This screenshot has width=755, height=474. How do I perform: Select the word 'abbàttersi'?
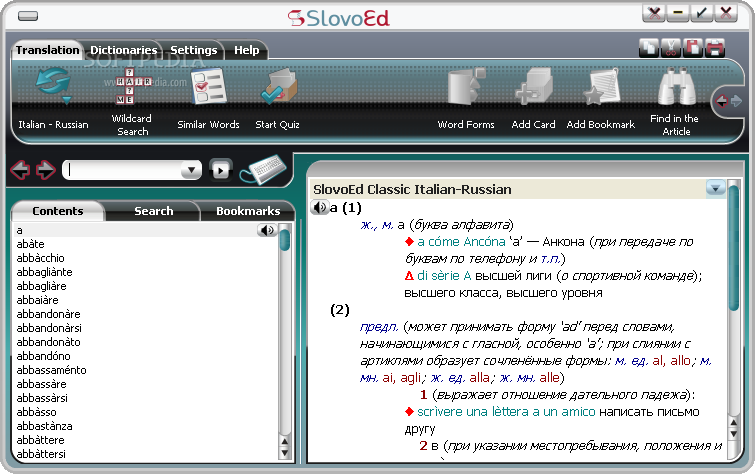41,454
